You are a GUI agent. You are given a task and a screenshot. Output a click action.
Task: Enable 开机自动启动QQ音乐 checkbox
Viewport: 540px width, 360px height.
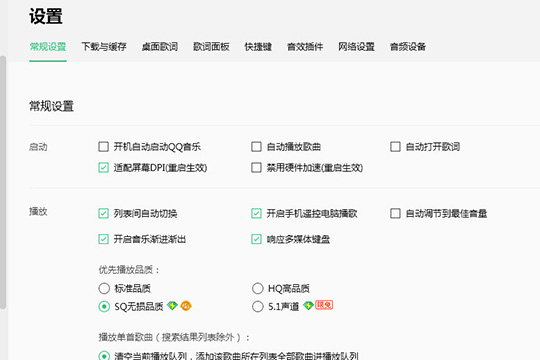(103, 147)
